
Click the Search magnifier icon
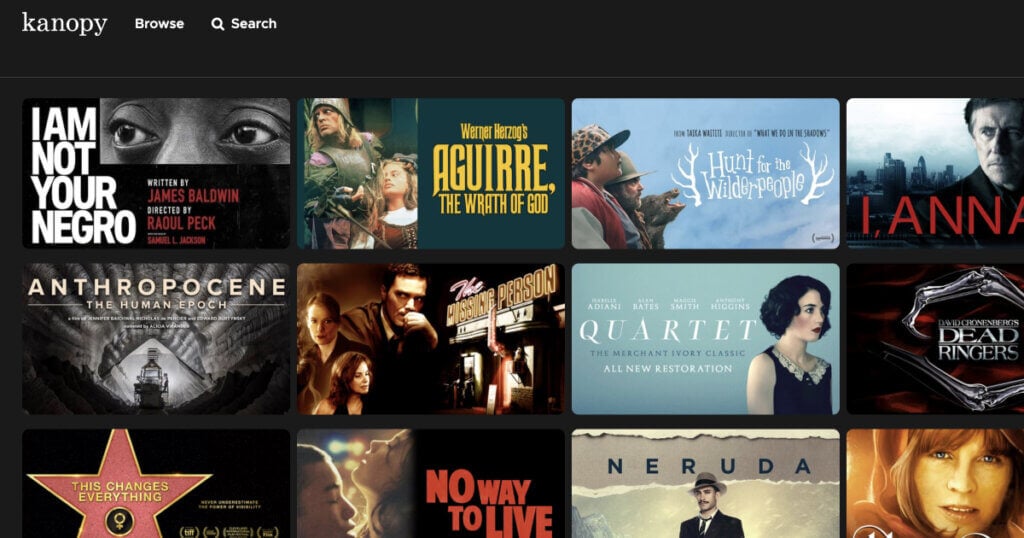coord(217,24)
